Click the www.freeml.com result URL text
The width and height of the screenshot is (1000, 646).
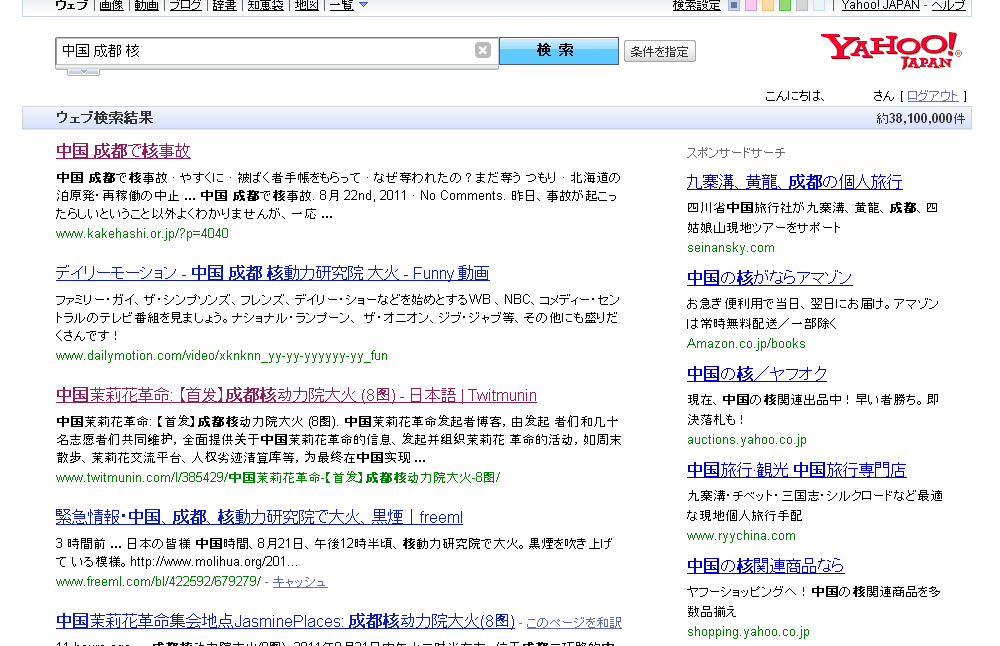(x=158, y=582)
